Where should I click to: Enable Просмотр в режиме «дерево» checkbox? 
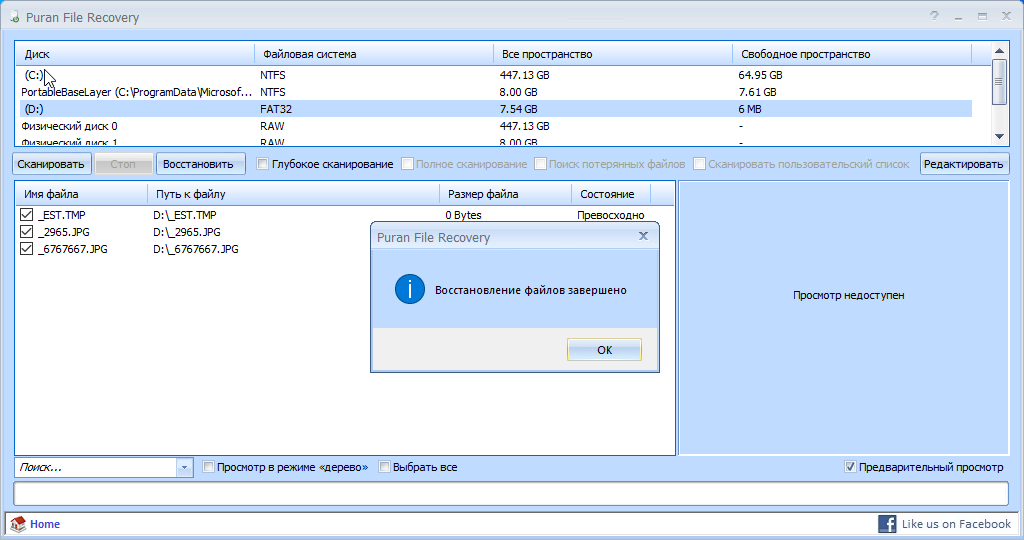(x=208, y=467)
